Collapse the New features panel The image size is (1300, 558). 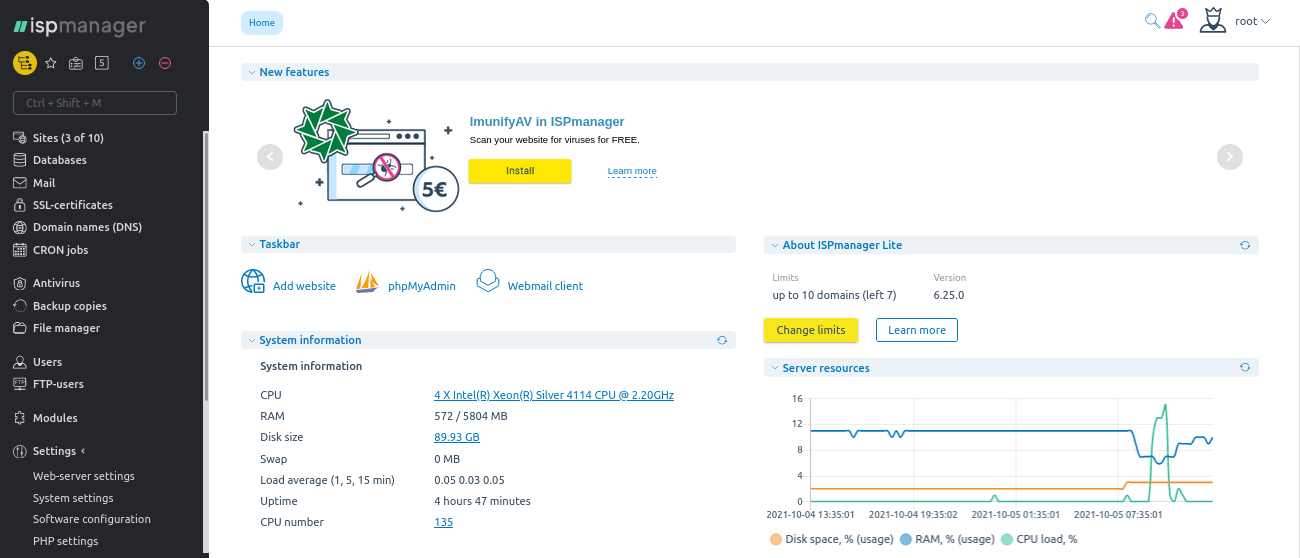(x=251, y=72)
